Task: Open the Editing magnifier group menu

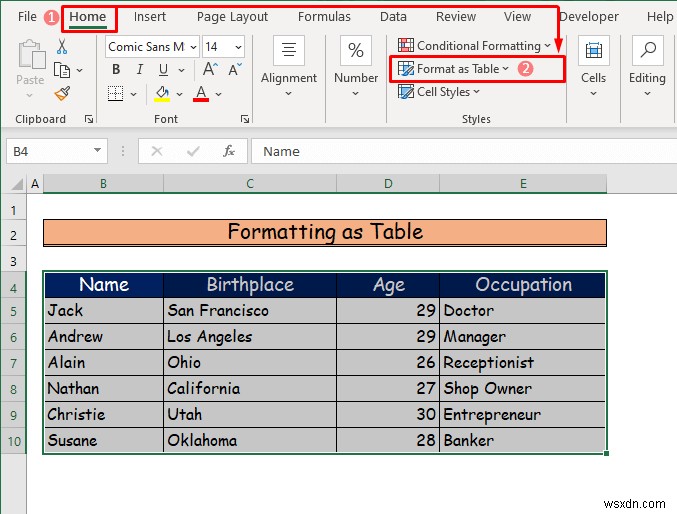Action: point(647,67)
